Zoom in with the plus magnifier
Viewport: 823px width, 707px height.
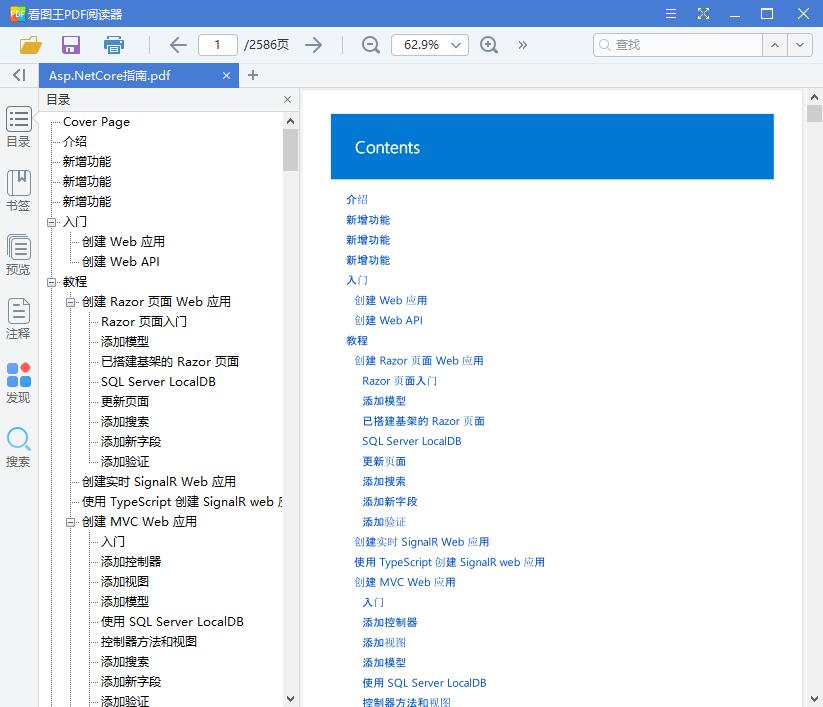[x=489, y=45]
